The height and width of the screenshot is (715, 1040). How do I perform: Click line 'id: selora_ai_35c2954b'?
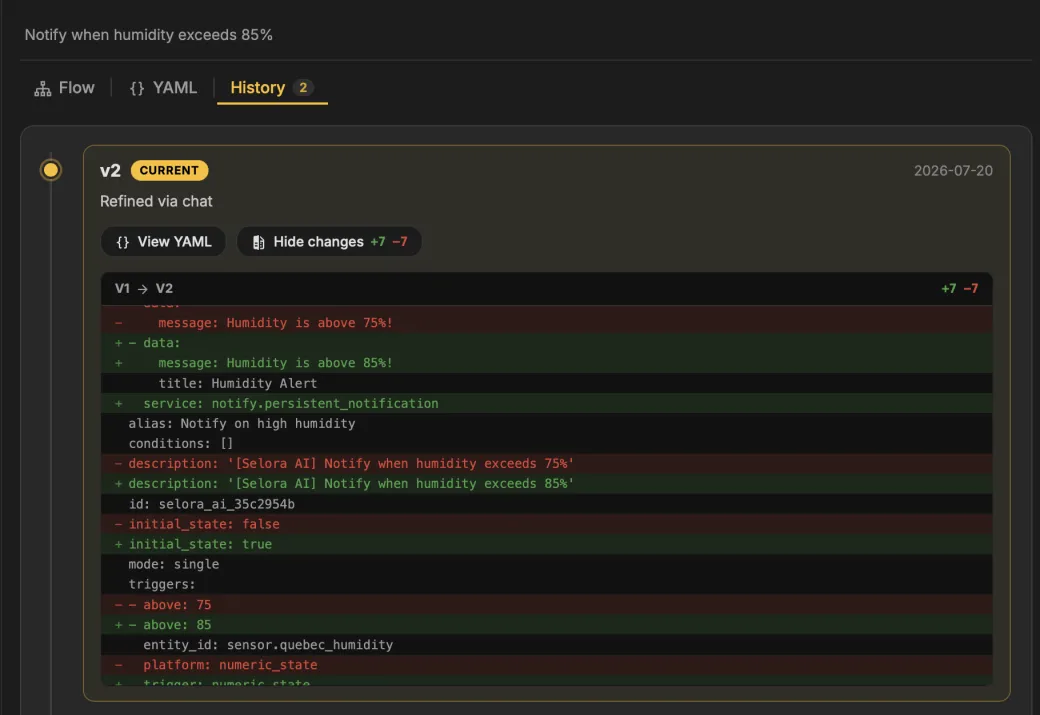pyautogui.click(x=547, y=504)
